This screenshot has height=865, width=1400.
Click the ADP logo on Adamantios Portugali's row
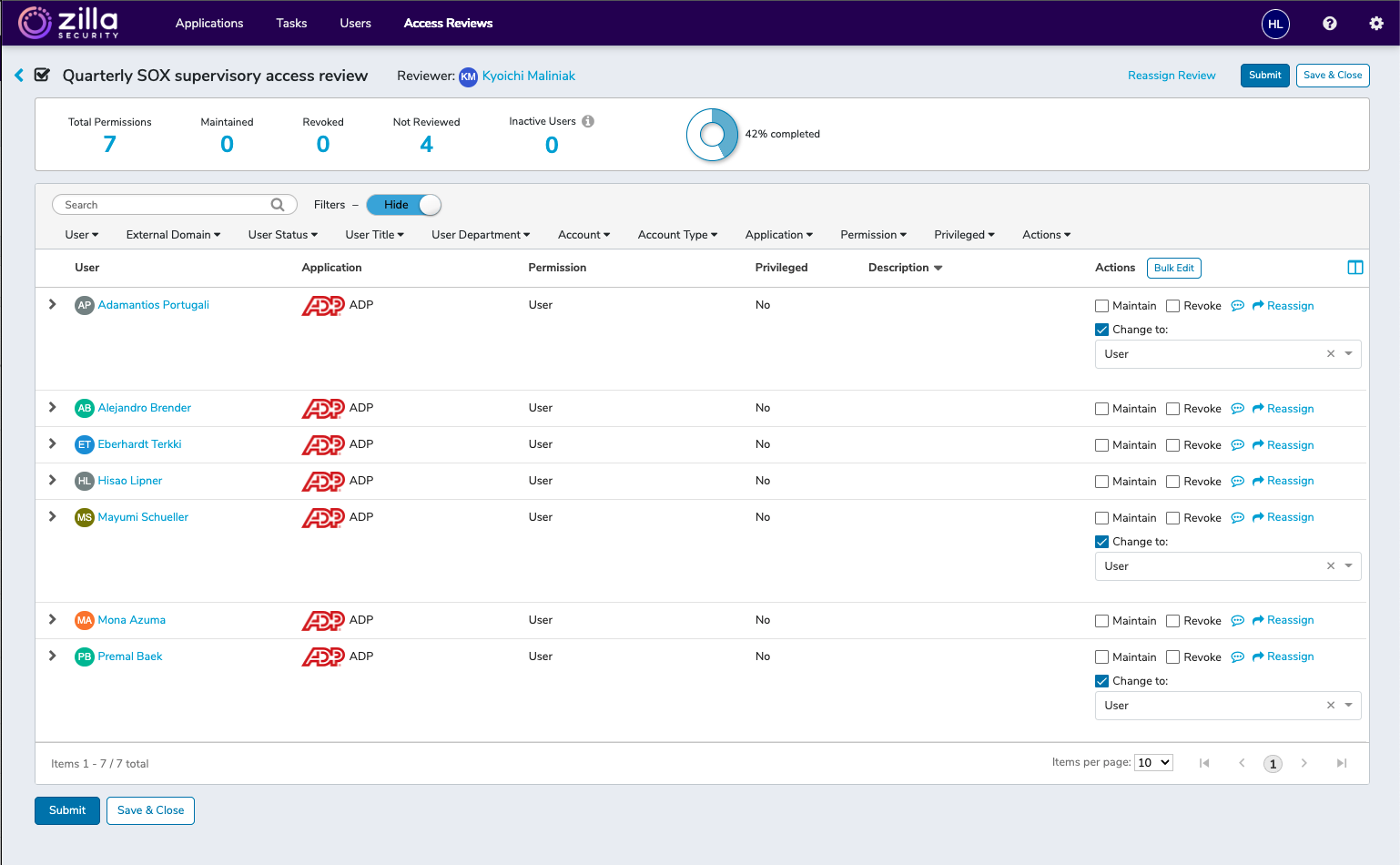tap(323, 305)
